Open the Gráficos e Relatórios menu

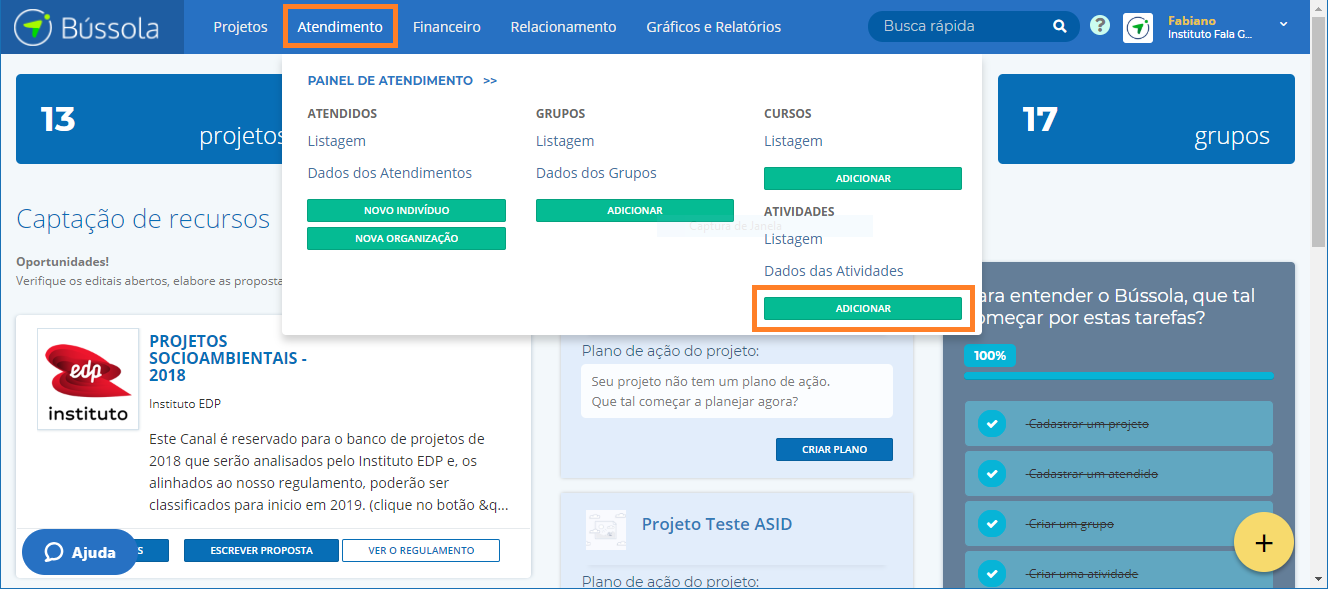tap(713, 27)
